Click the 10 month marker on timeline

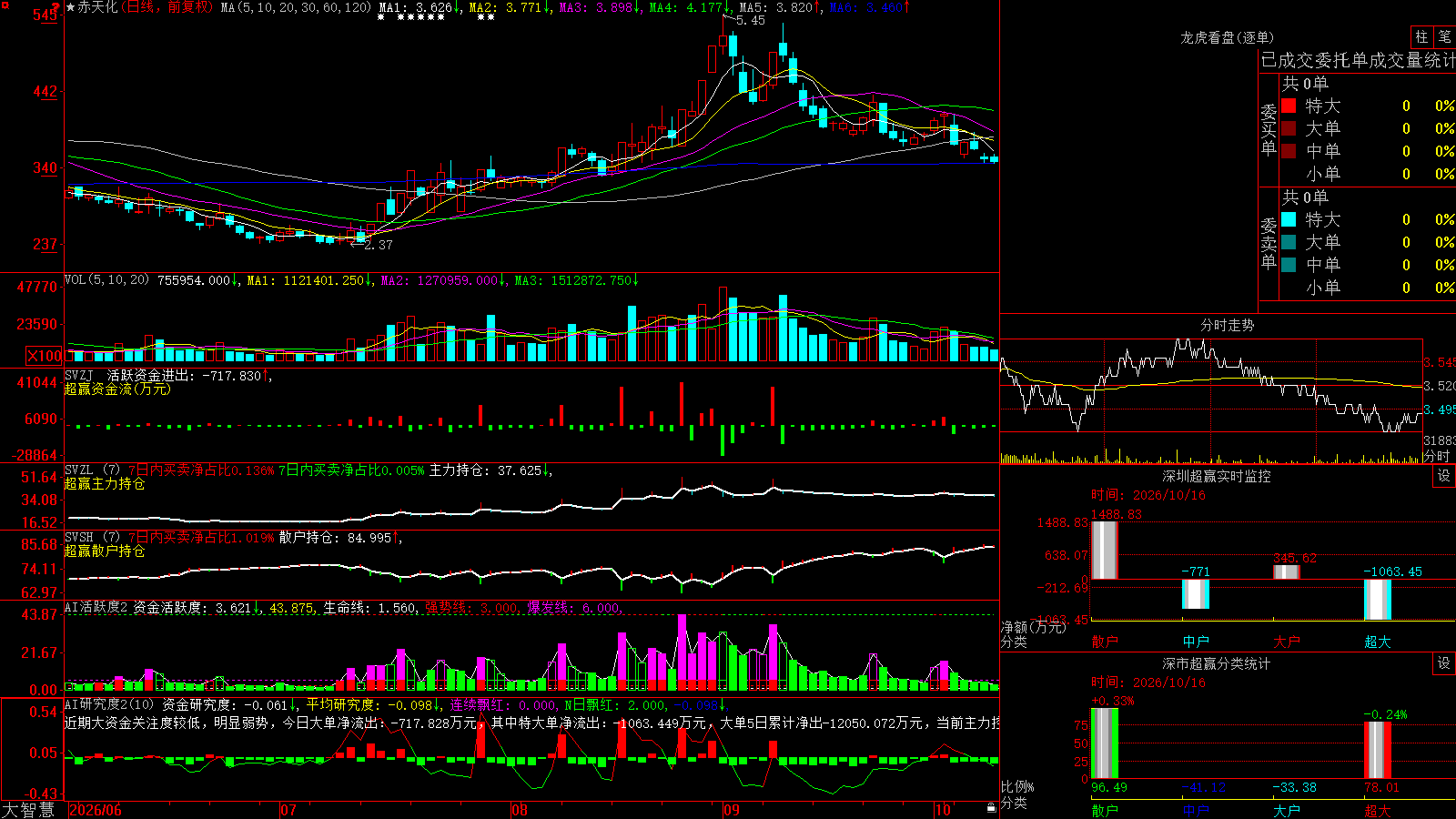(x=943, y=810)
